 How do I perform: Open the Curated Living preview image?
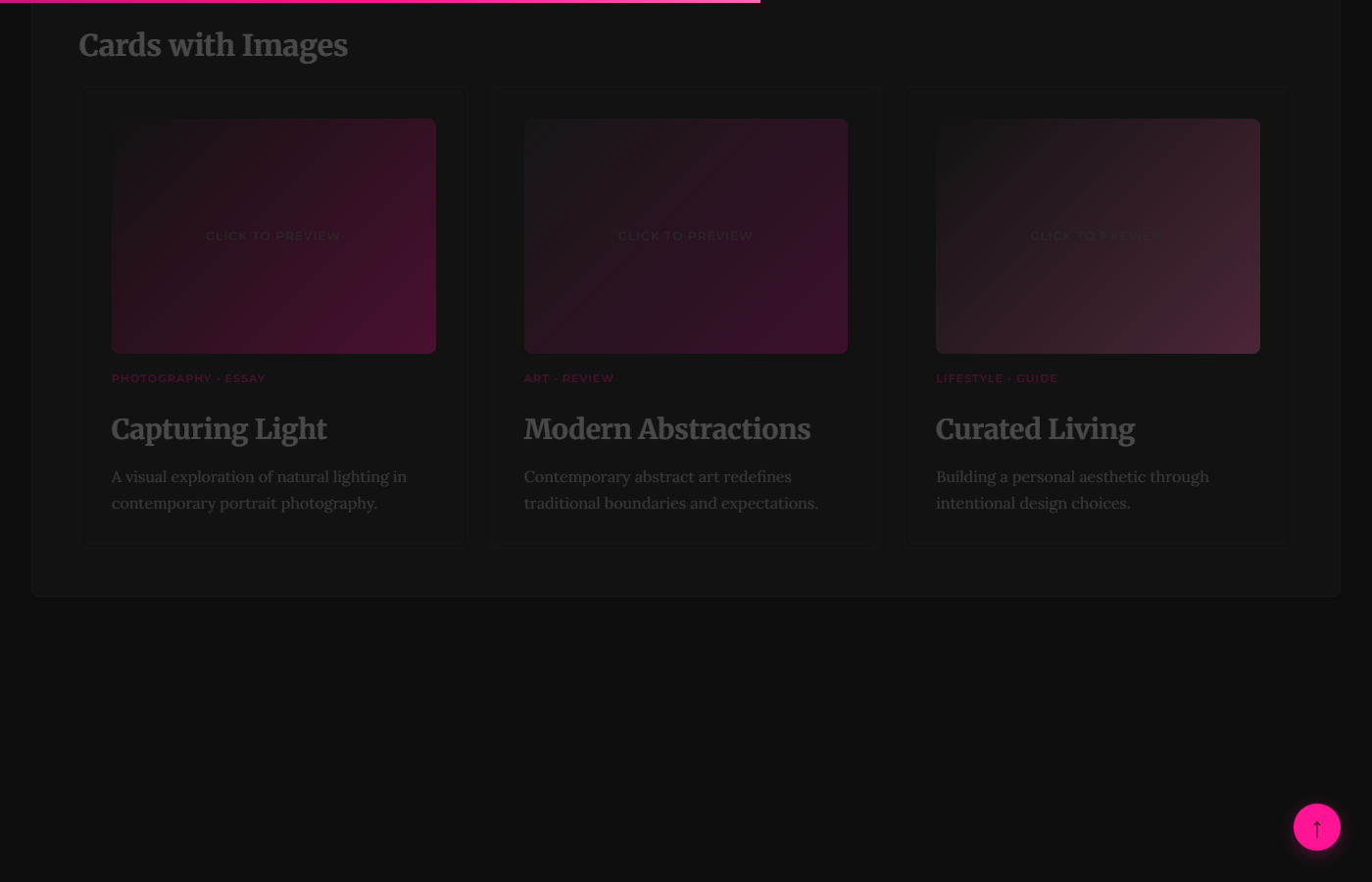click(1098, 236)
